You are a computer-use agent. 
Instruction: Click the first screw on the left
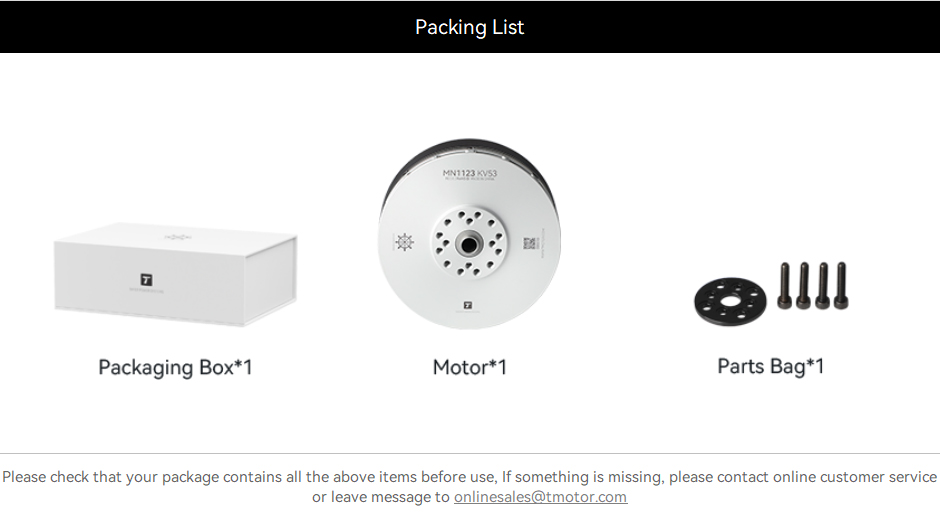click(785, 285)
